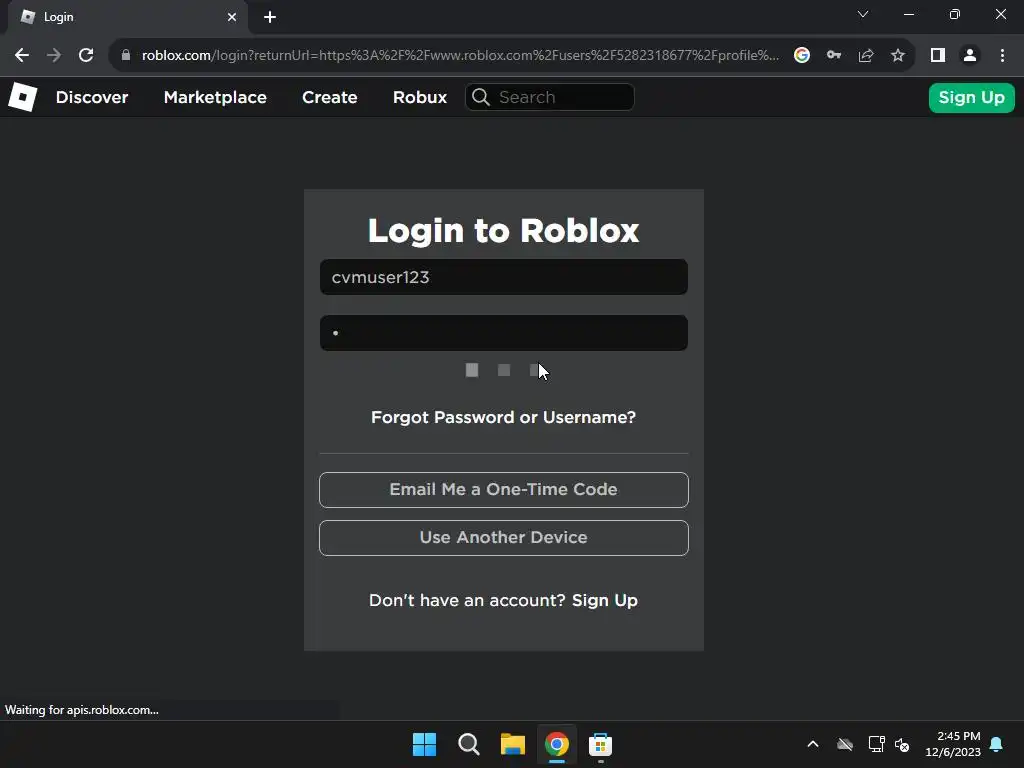Reload the page with refresh icon
The image size is (1024, 768).
click(x=86, y=56)
